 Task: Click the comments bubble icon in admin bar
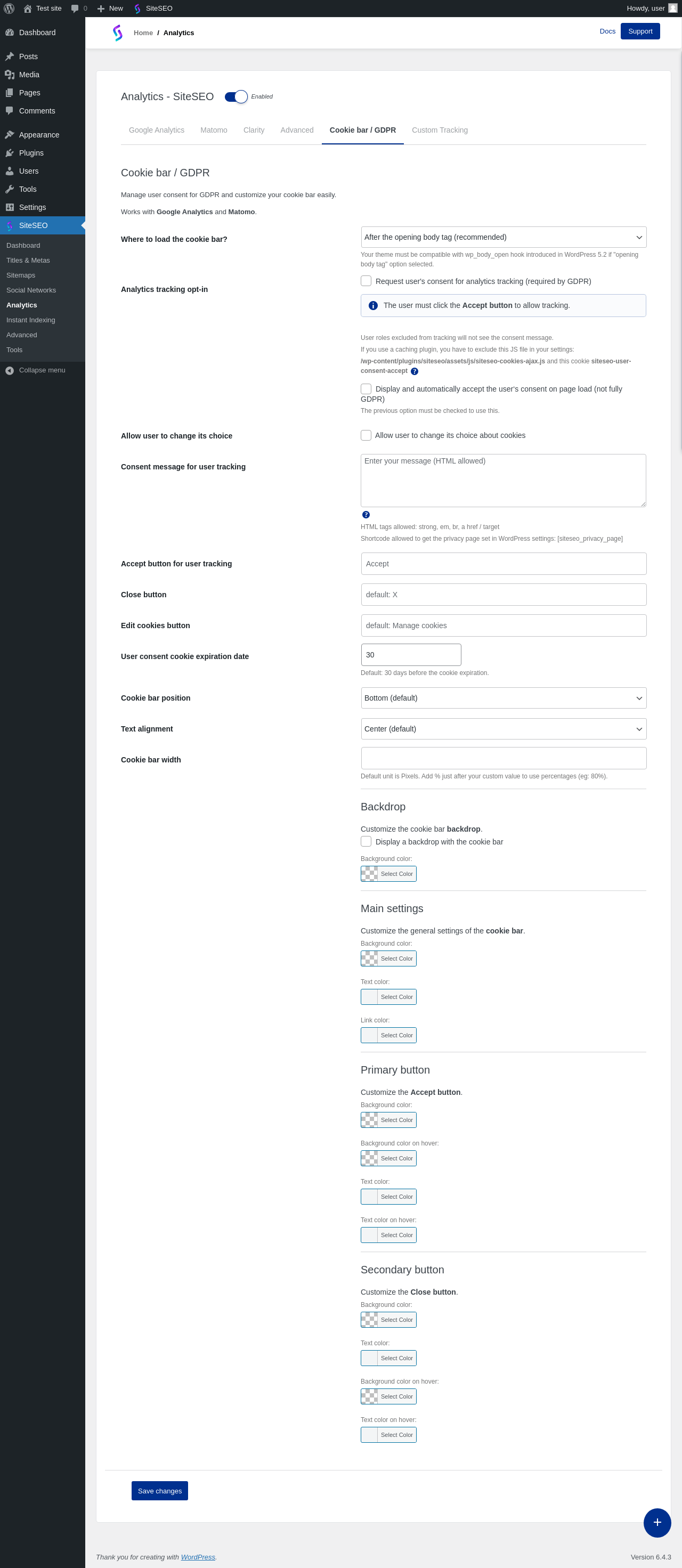pyautogui.click(x=75, y=9)
